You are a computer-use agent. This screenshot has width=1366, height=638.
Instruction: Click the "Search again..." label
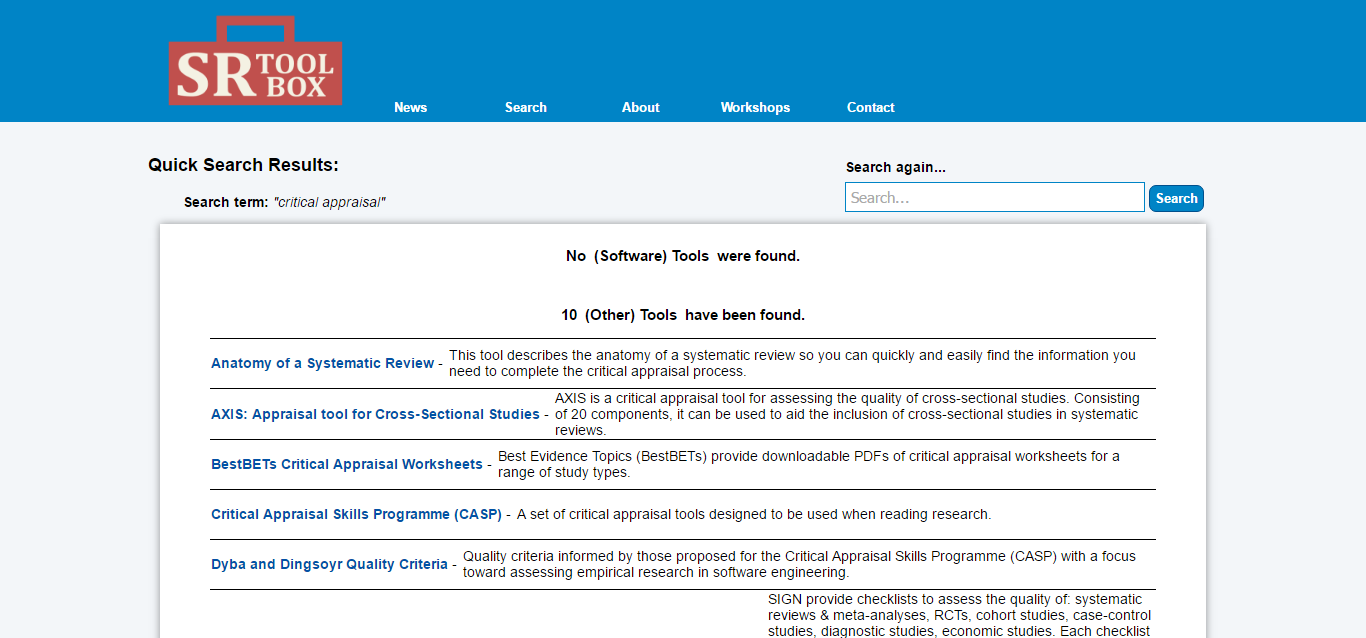[x=896, y=167]
